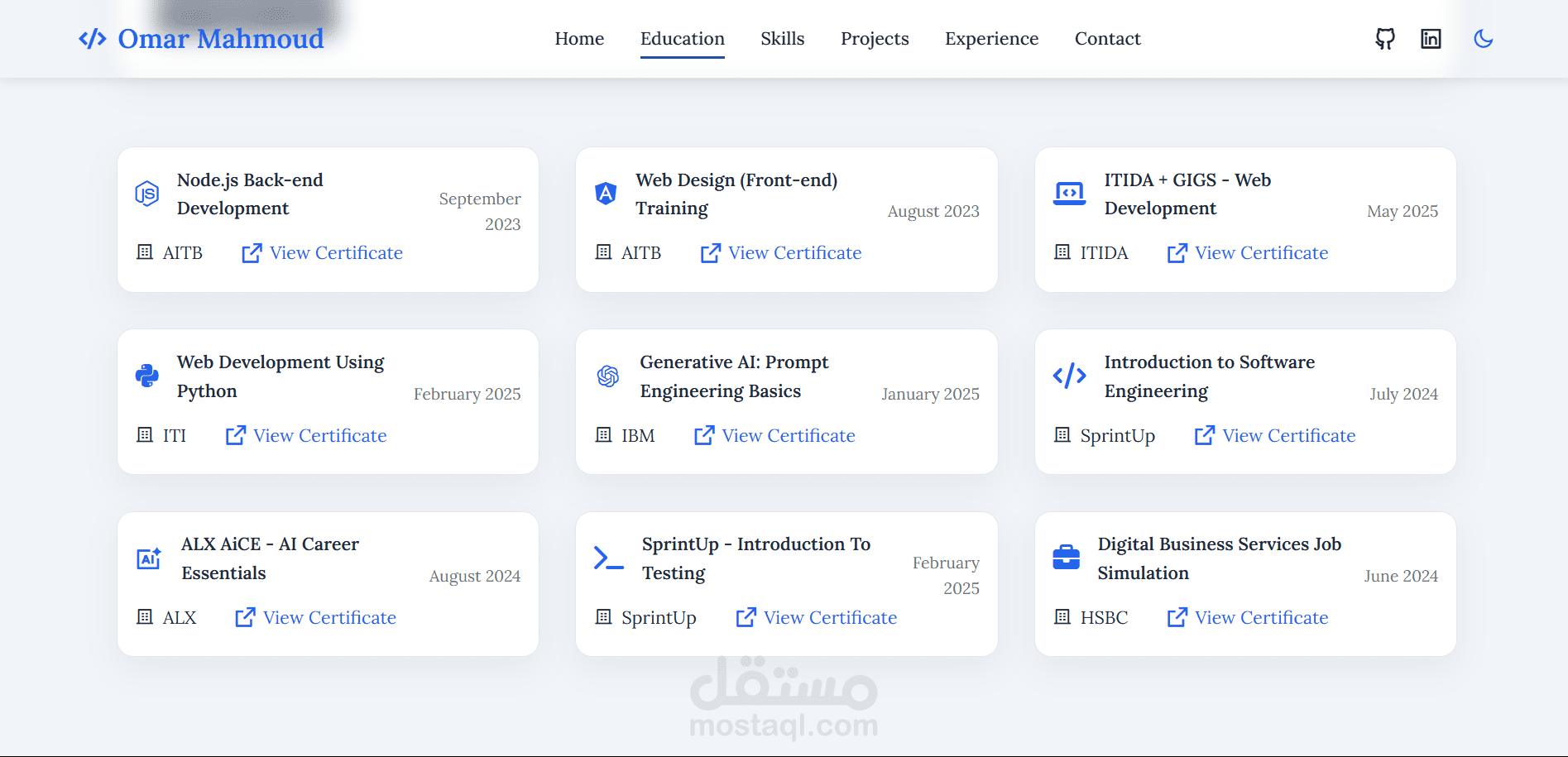The image size is (1568, 757).
Task: Click the Python icon on Web Development card
Action: pos(147,376)
